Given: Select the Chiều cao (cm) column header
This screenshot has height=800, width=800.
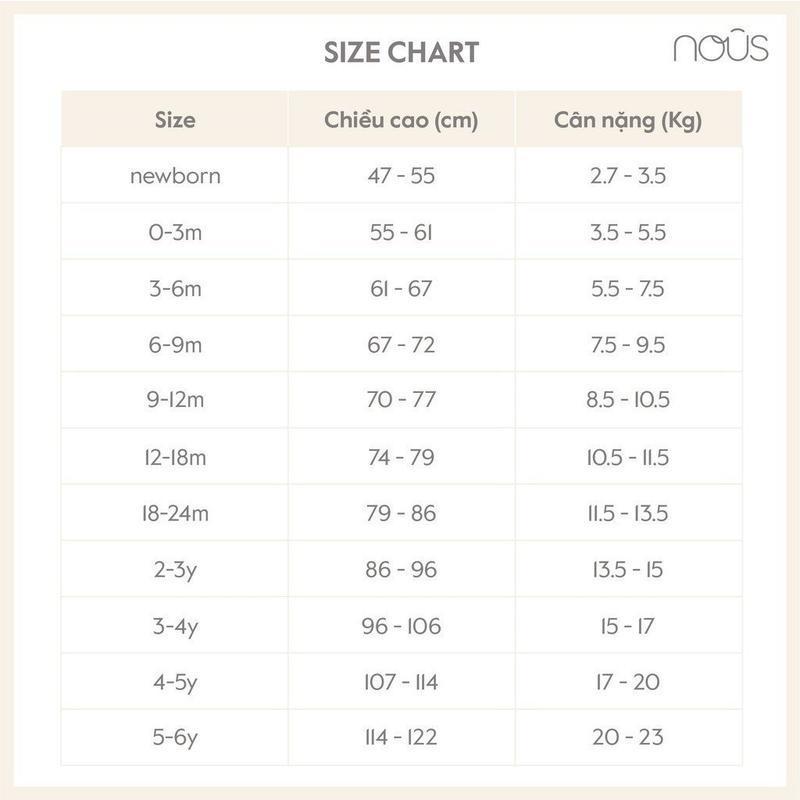Looking at the screenshot, I should (x=401, y=121).
